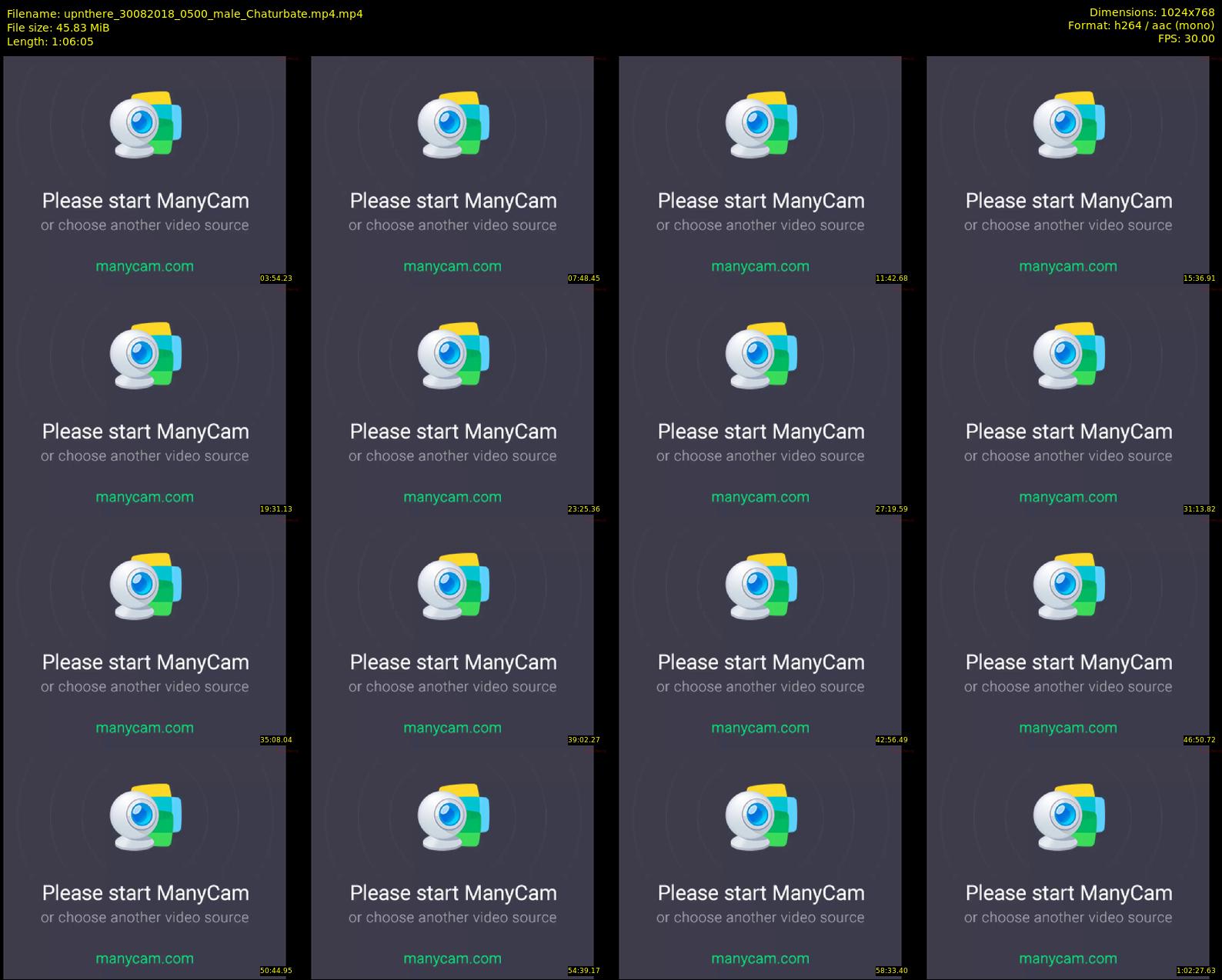Follow manycam.com link in the 1:02:27.63 frame
The width and height of the screenshot is (1222, 980).
pos(1068,959)
